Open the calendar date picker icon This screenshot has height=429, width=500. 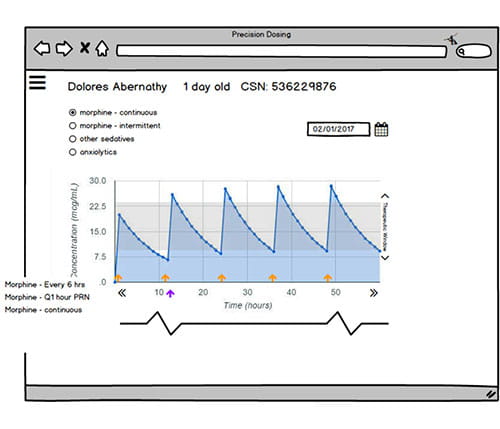point(381,129)
